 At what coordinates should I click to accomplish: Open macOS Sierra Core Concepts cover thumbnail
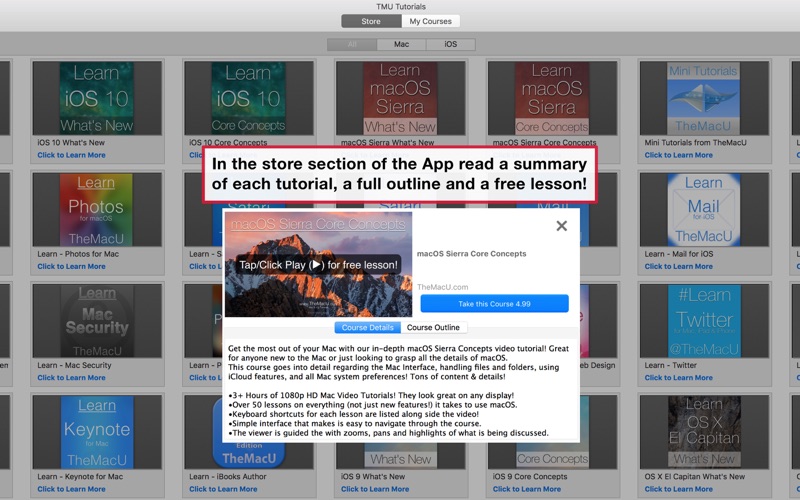pos(552,98)
